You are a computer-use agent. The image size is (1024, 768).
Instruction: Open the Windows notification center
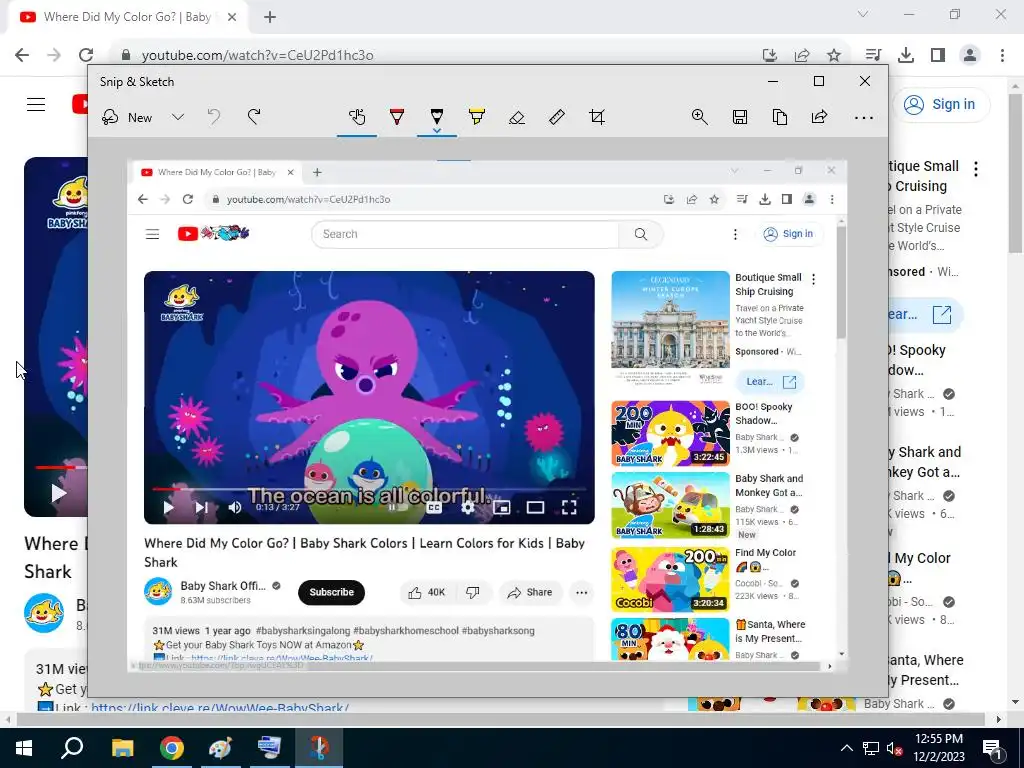coord(993,748)
